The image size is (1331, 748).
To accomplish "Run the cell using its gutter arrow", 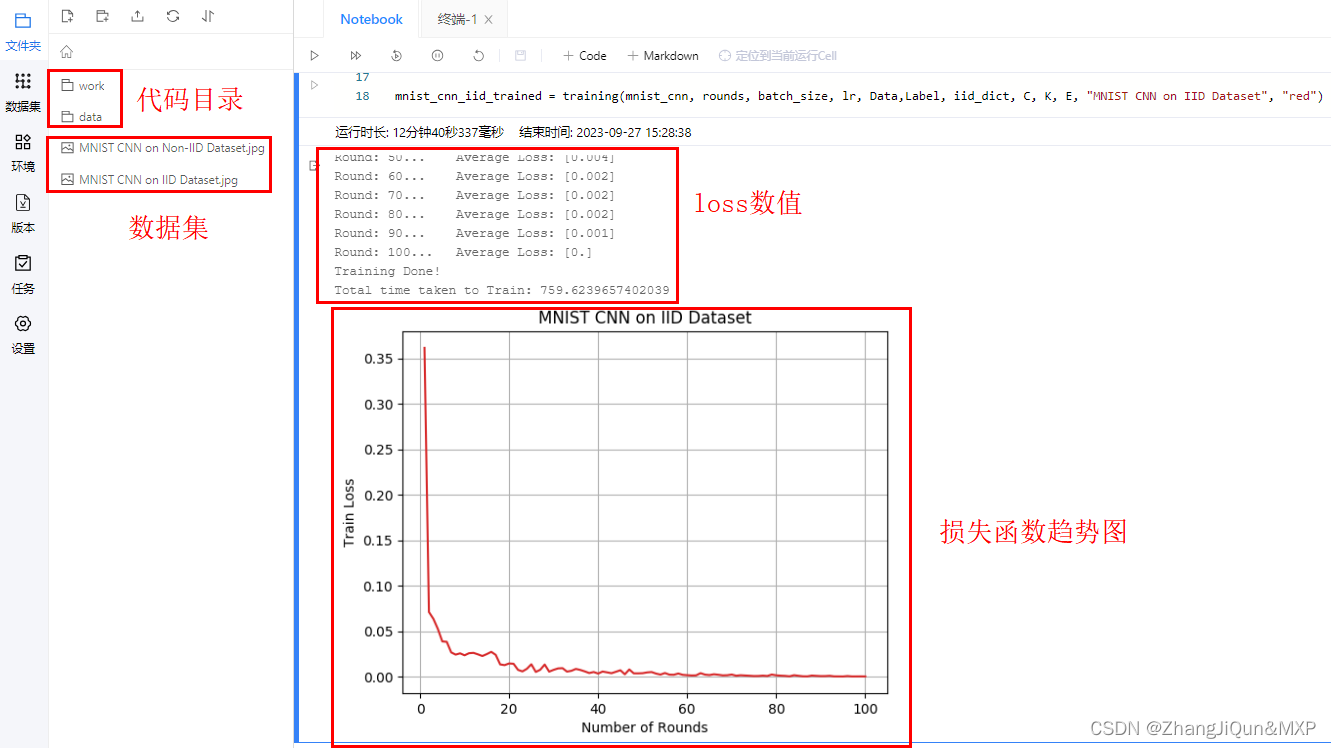I will 314,85.
